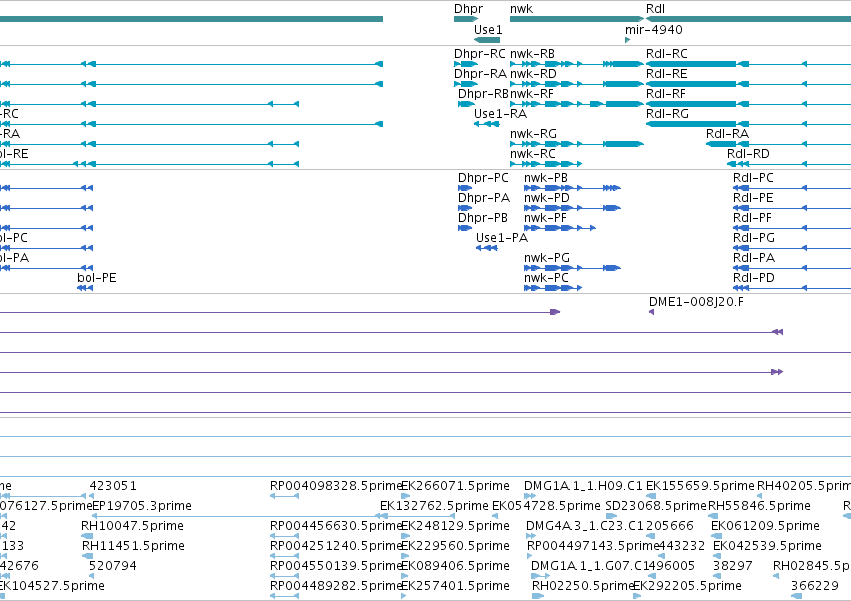Select the Rdl gene bar
851x601 pixels.
click(748, 19)
